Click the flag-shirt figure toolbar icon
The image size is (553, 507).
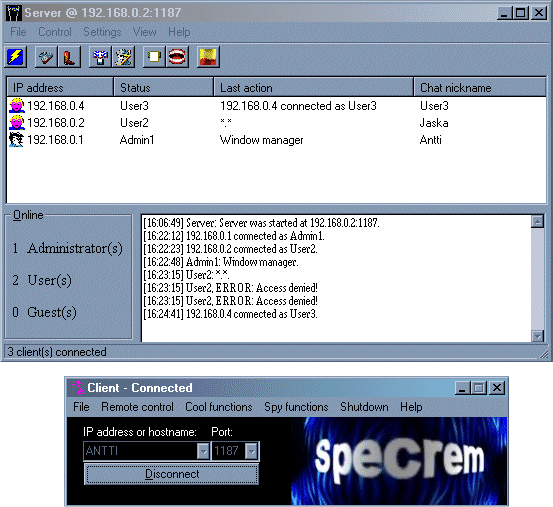coord(100,57)
